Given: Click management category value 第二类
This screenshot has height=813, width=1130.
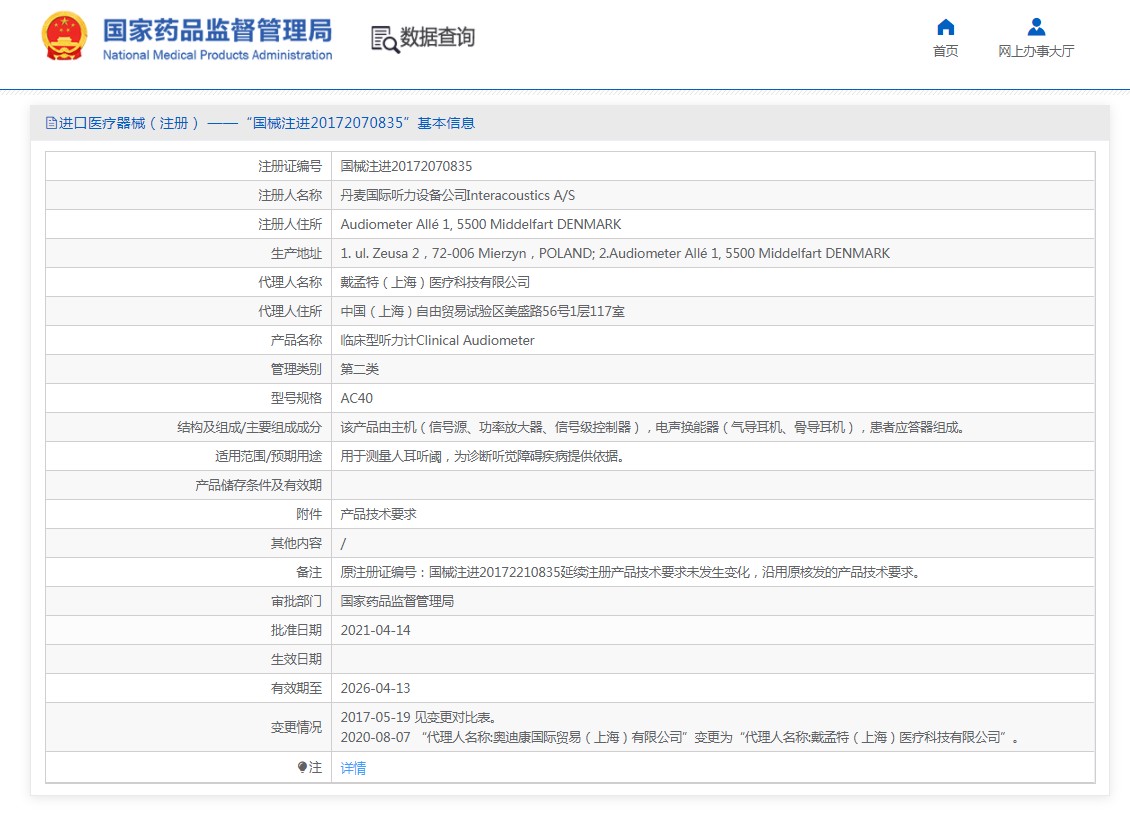Looking at the screenshot, I should coord(360,369).
